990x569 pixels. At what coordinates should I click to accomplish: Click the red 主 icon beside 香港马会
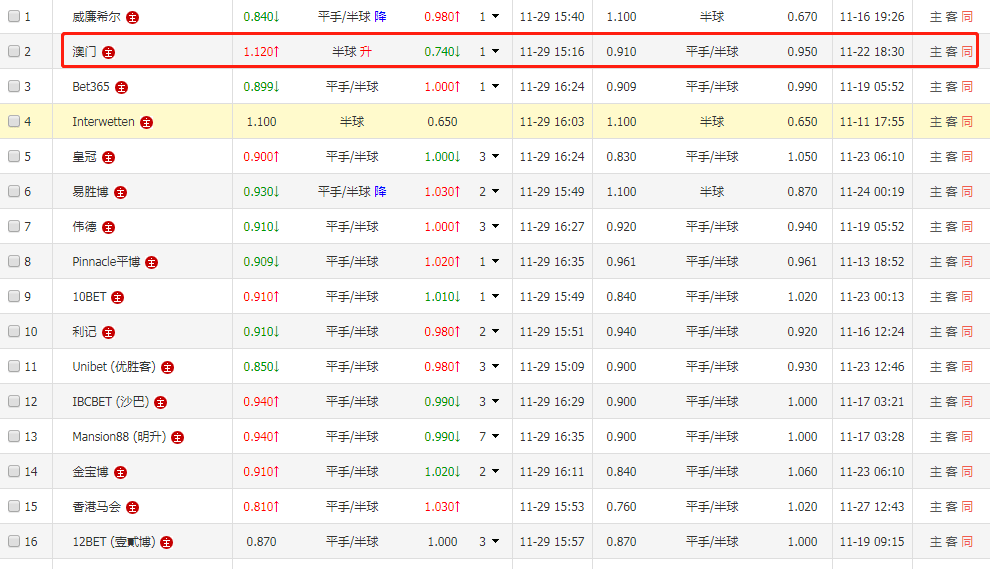pyautogui.click(x=133, y=507)
